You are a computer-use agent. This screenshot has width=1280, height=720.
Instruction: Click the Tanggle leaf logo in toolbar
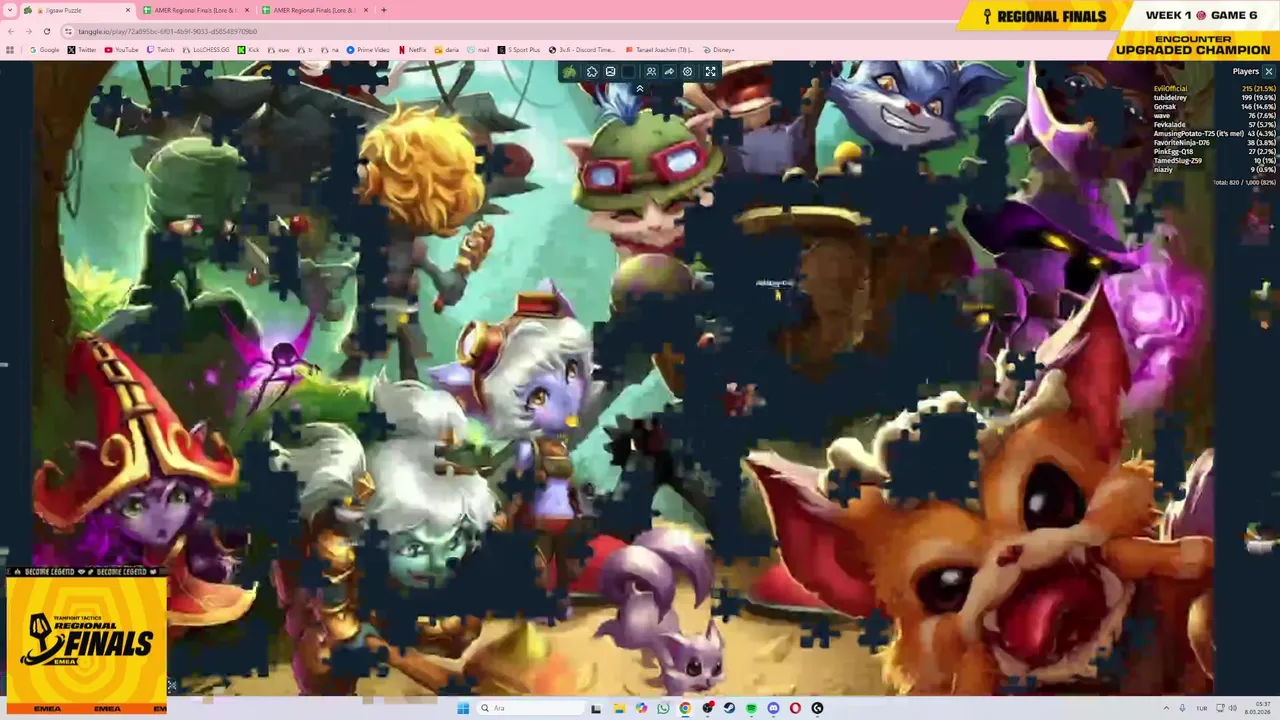coord(570,72)
